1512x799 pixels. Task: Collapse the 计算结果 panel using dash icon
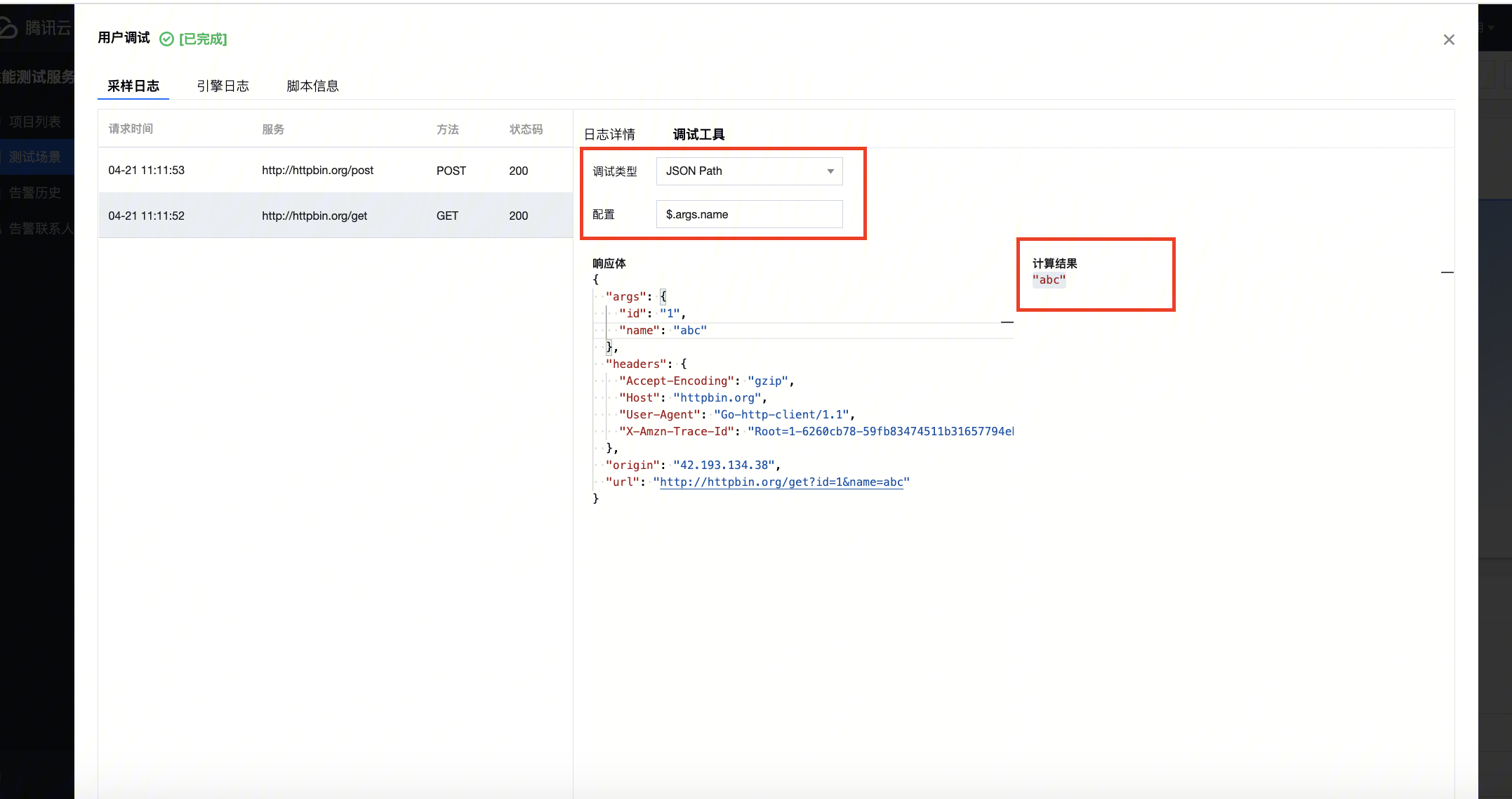point(1447,272)
